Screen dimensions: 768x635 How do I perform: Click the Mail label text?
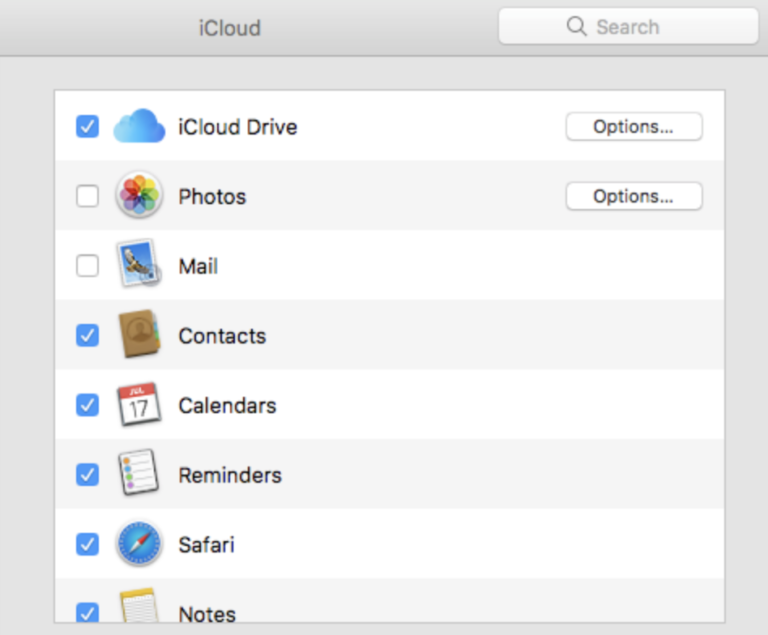point(198,267)
